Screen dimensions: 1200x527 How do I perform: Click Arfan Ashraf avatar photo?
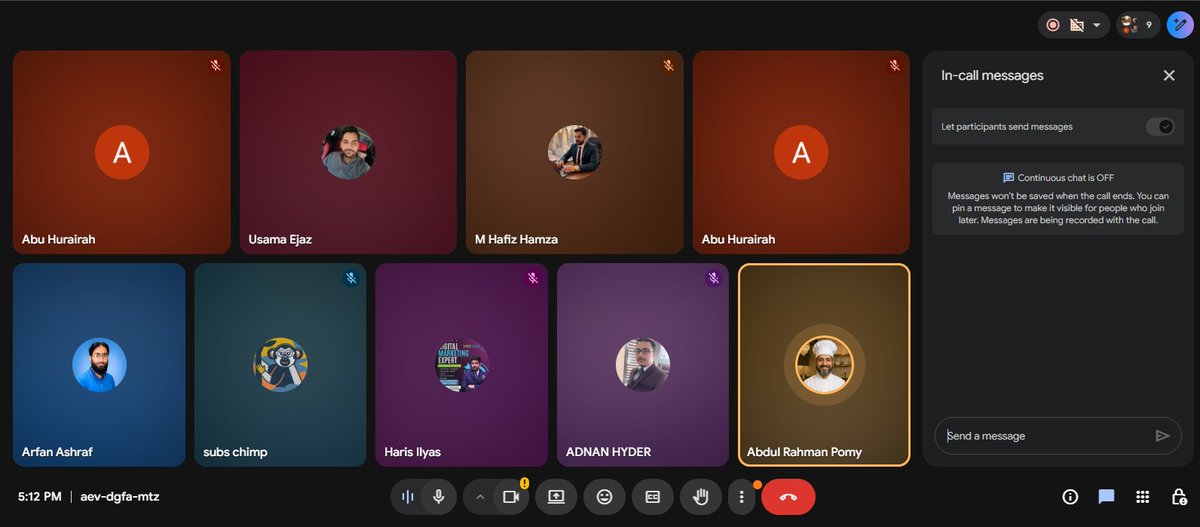[99, 365]
